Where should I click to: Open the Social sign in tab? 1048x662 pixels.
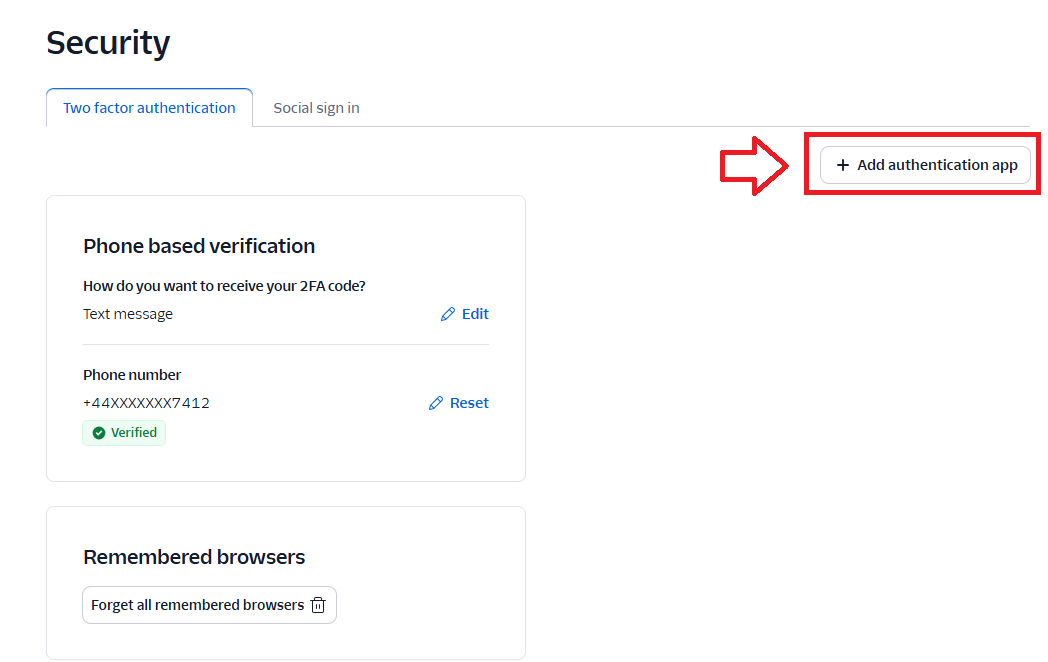[x=316, y=108]
